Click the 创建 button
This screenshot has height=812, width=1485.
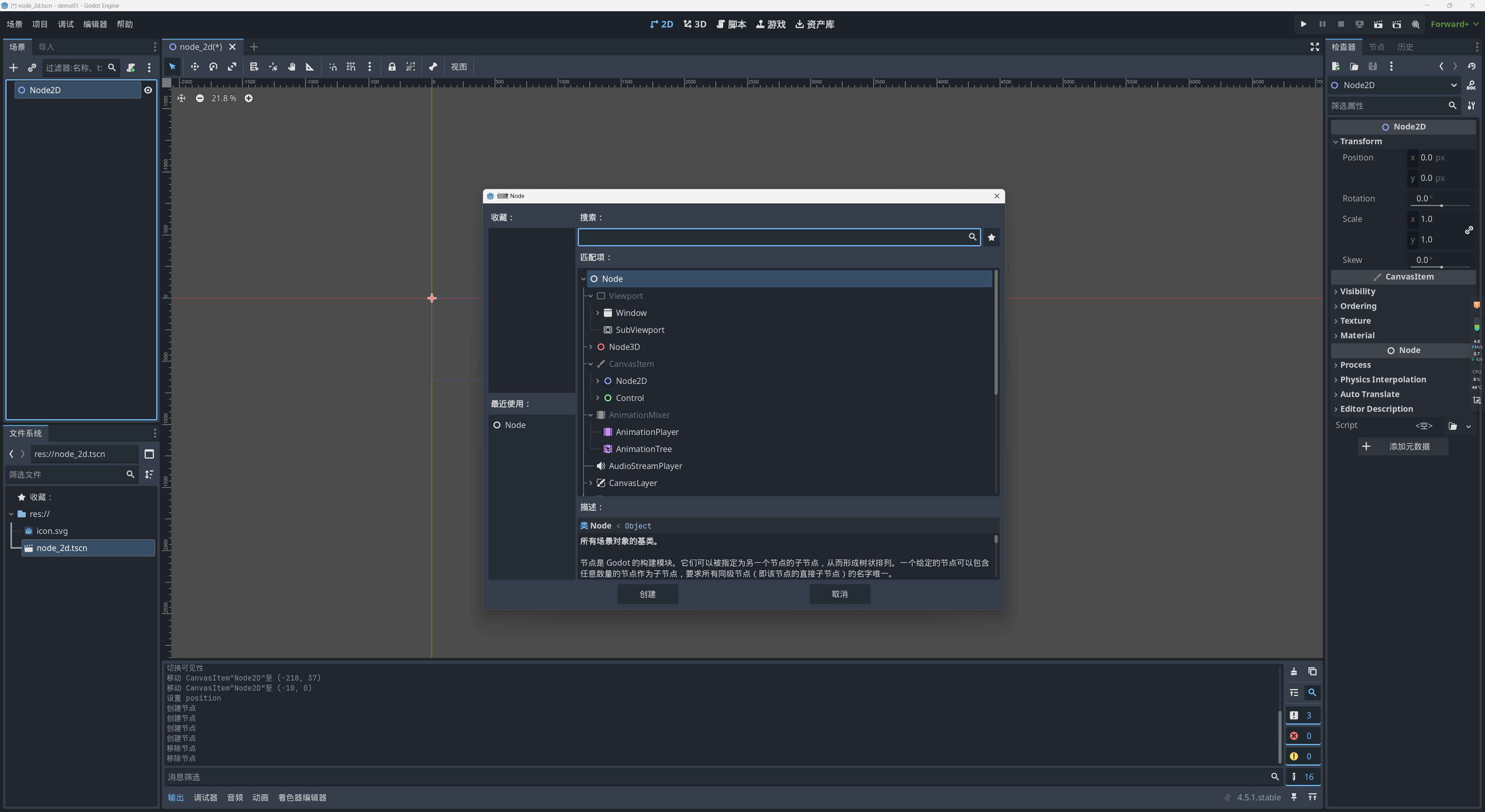[x=647, y=594]
